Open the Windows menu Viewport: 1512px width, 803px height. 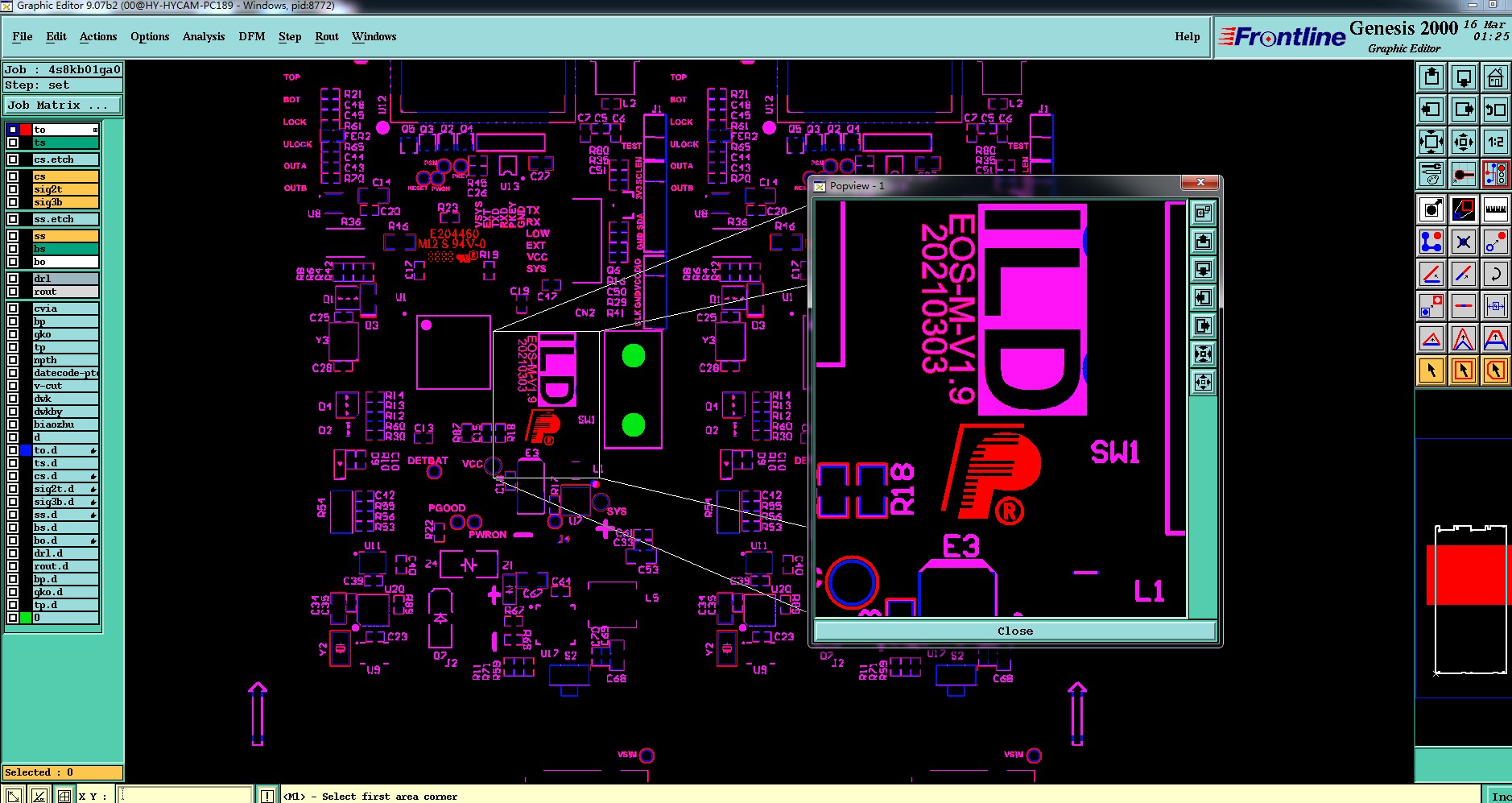374,36
